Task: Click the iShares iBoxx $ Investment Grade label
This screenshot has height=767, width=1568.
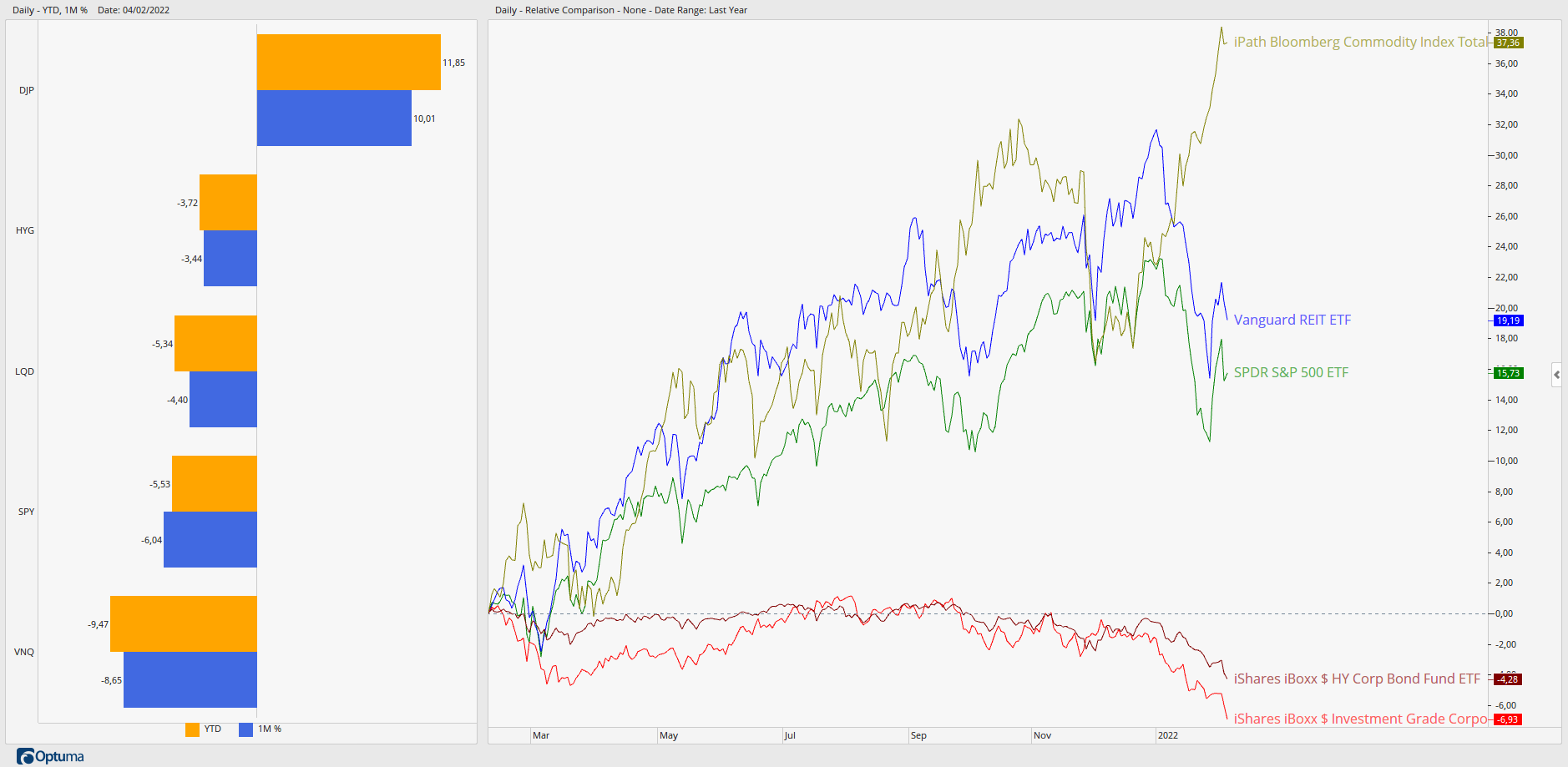Action: 1360,719
